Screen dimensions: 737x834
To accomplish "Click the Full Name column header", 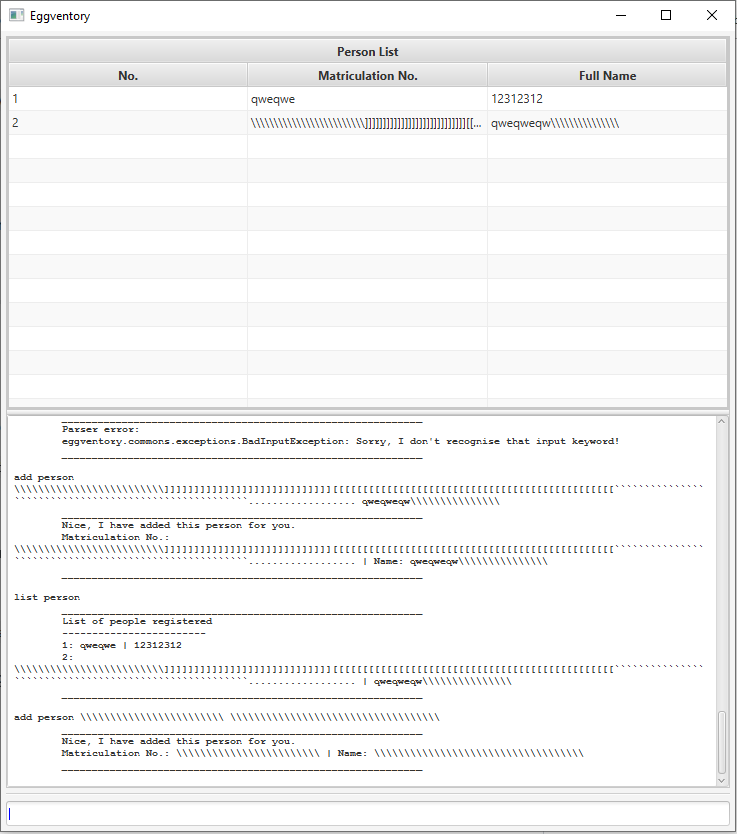I will (607, 76).
